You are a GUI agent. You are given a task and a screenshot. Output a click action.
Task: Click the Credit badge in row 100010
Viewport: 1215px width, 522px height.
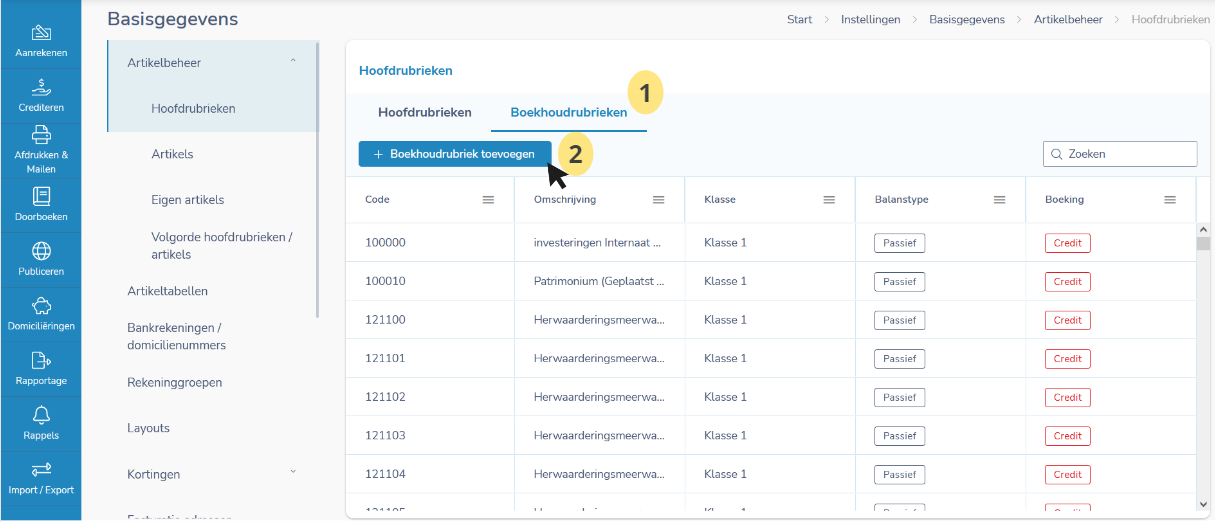(1067, 282)
